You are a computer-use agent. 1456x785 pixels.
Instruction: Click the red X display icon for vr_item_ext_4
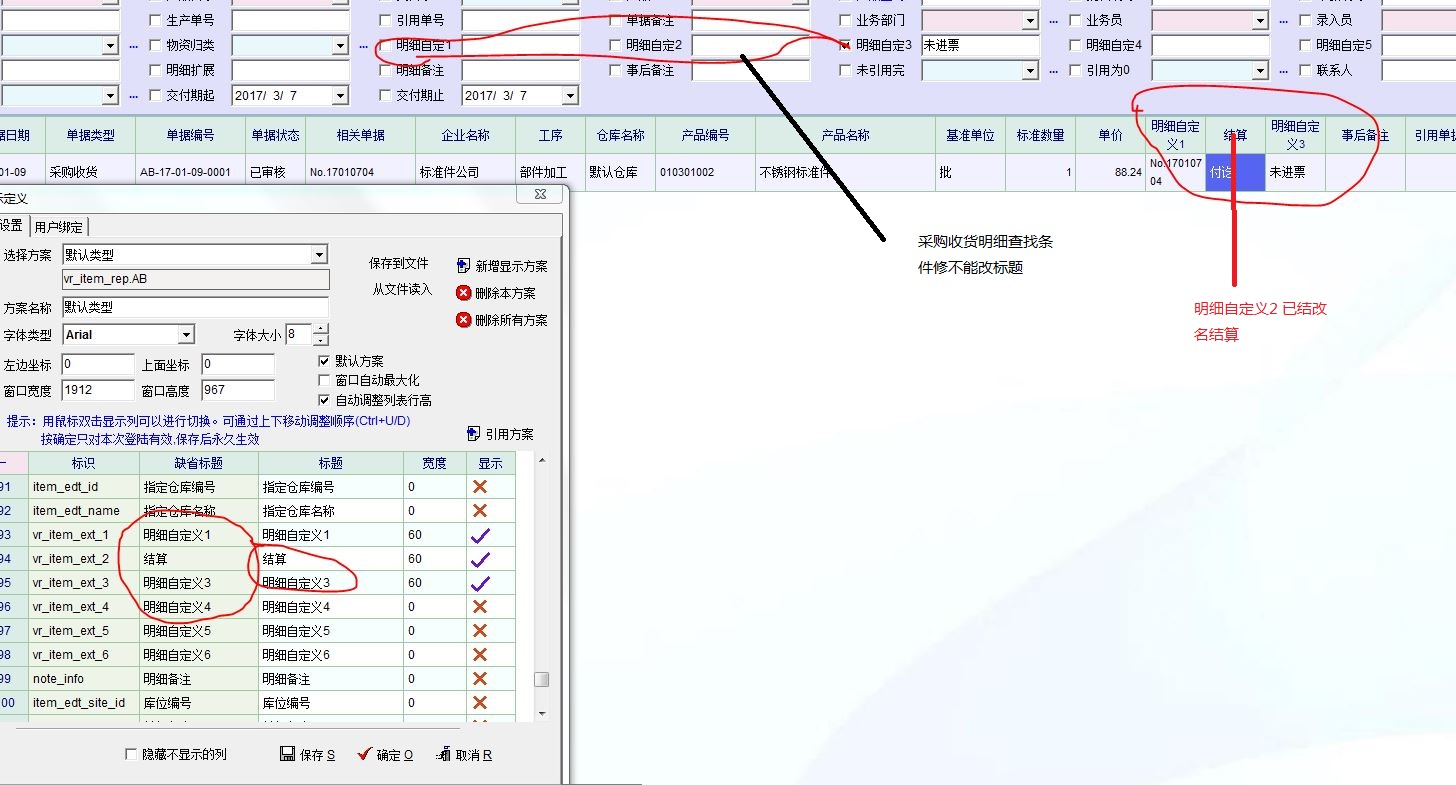coord(480,607)
